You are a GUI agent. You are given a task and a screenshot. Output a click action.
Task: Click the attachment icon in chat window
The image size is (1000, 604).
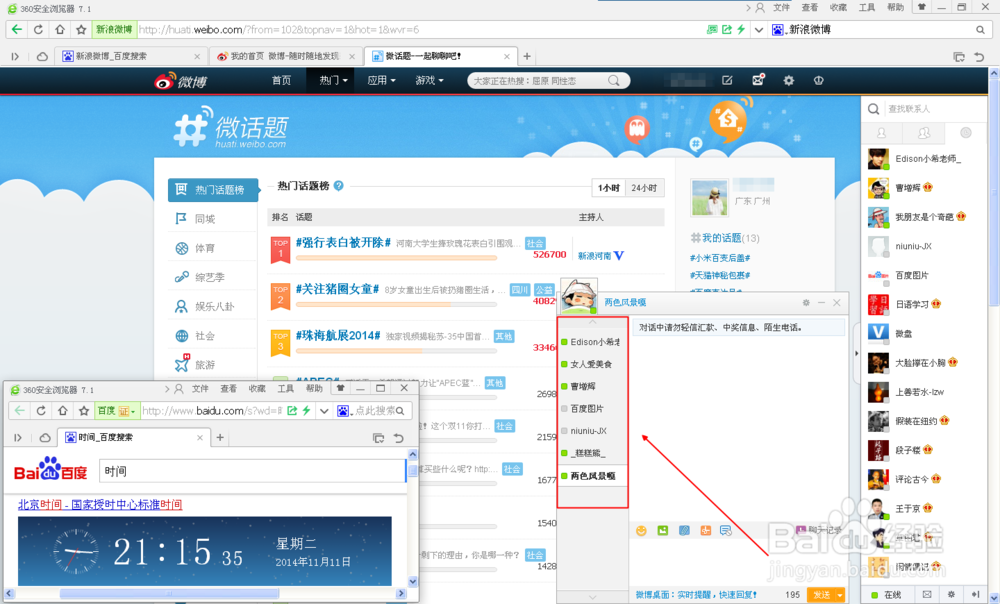(x=685, y=530)
